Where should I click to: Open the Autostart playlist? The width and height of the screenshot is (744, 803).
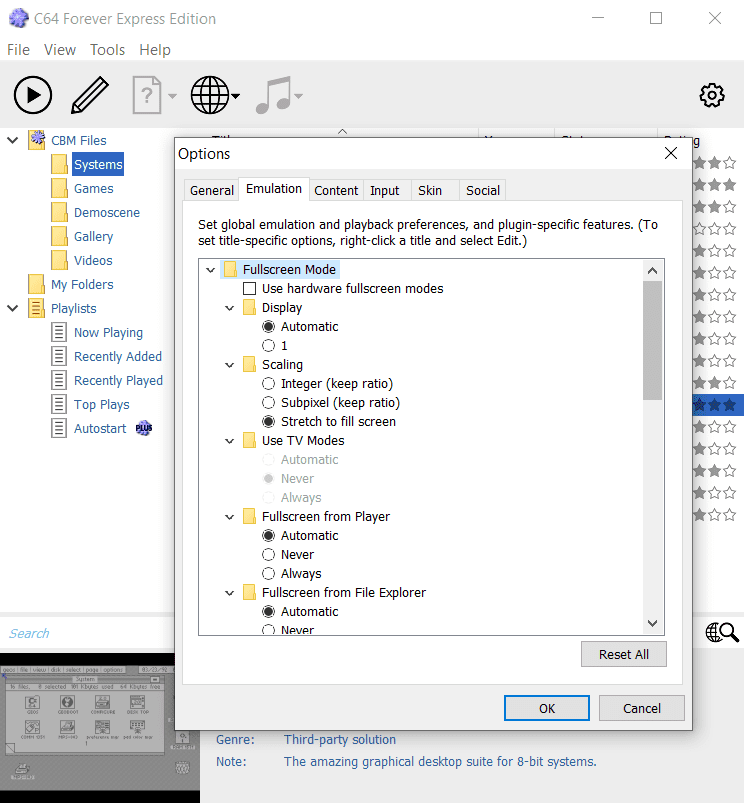point(100,429)
